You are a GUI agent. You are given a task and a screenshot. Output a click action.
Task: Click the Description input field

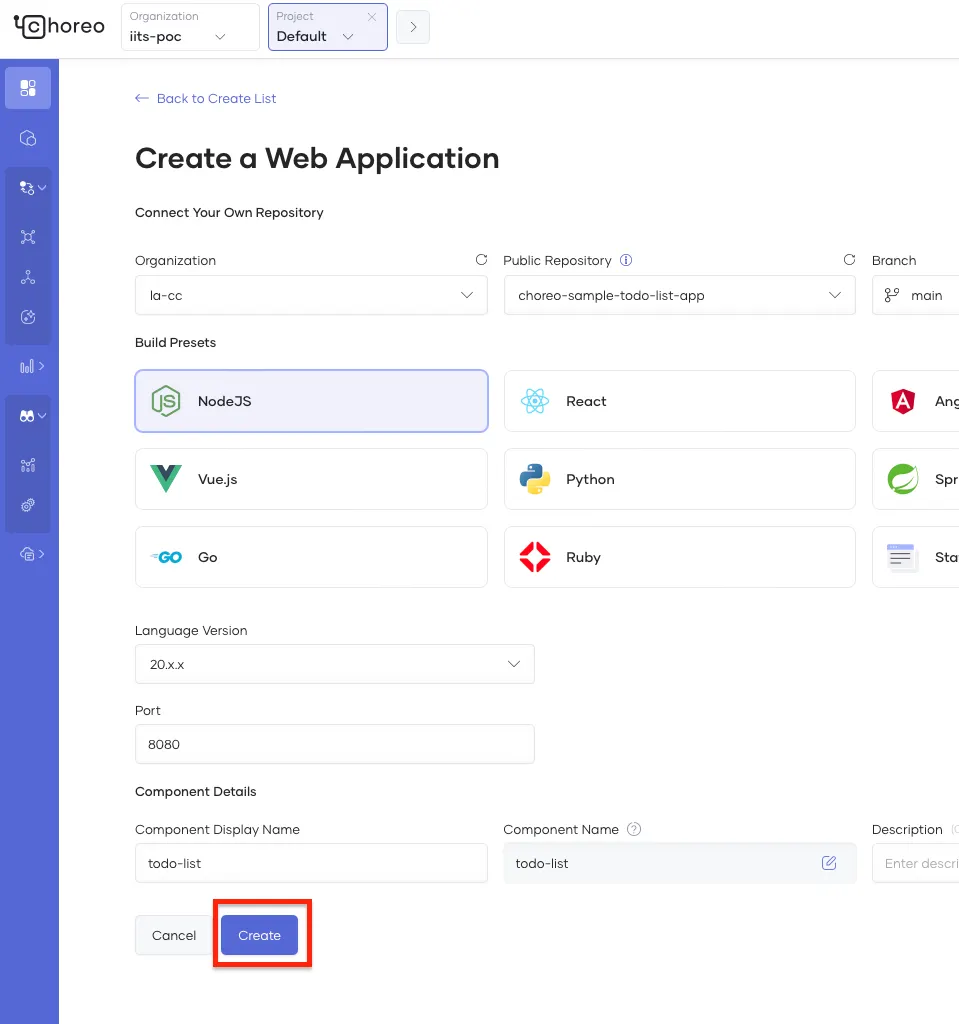click(916, 863)
